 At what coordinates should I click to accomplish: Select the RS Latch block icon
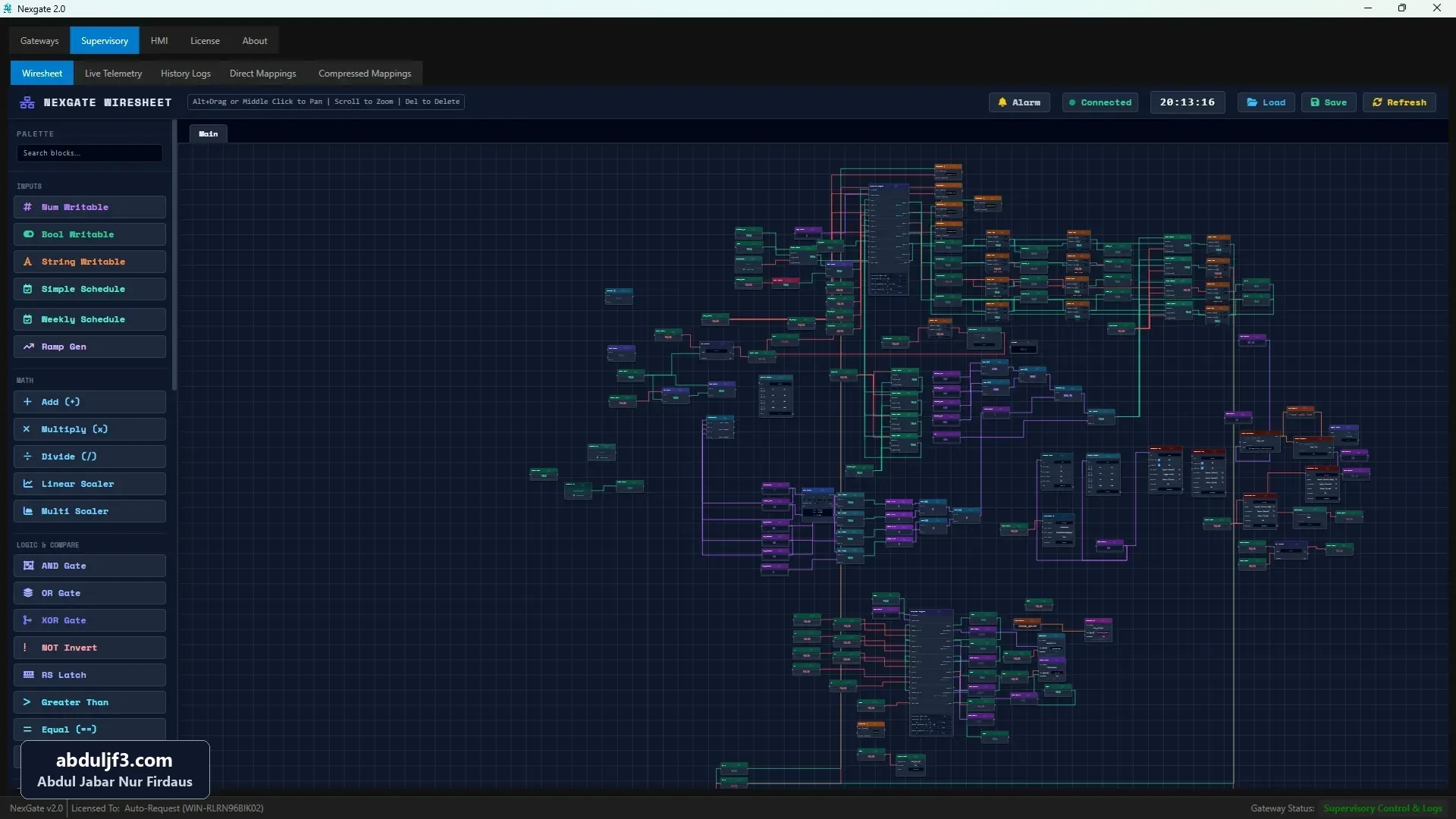(x=28, y=675)
